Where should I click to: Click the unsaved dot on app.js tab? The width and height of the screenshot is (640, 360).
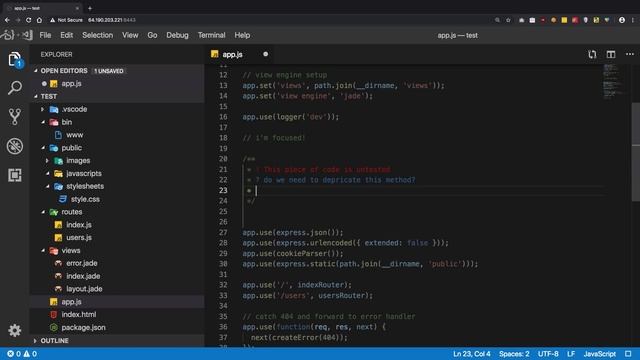(266, 54)
